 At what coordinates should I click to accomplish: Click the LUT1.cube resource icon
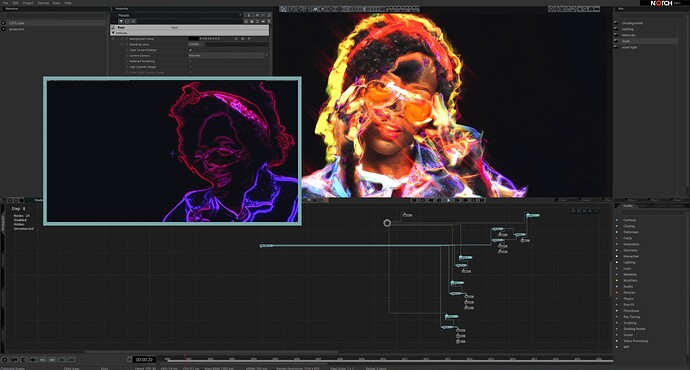(4, 23)
